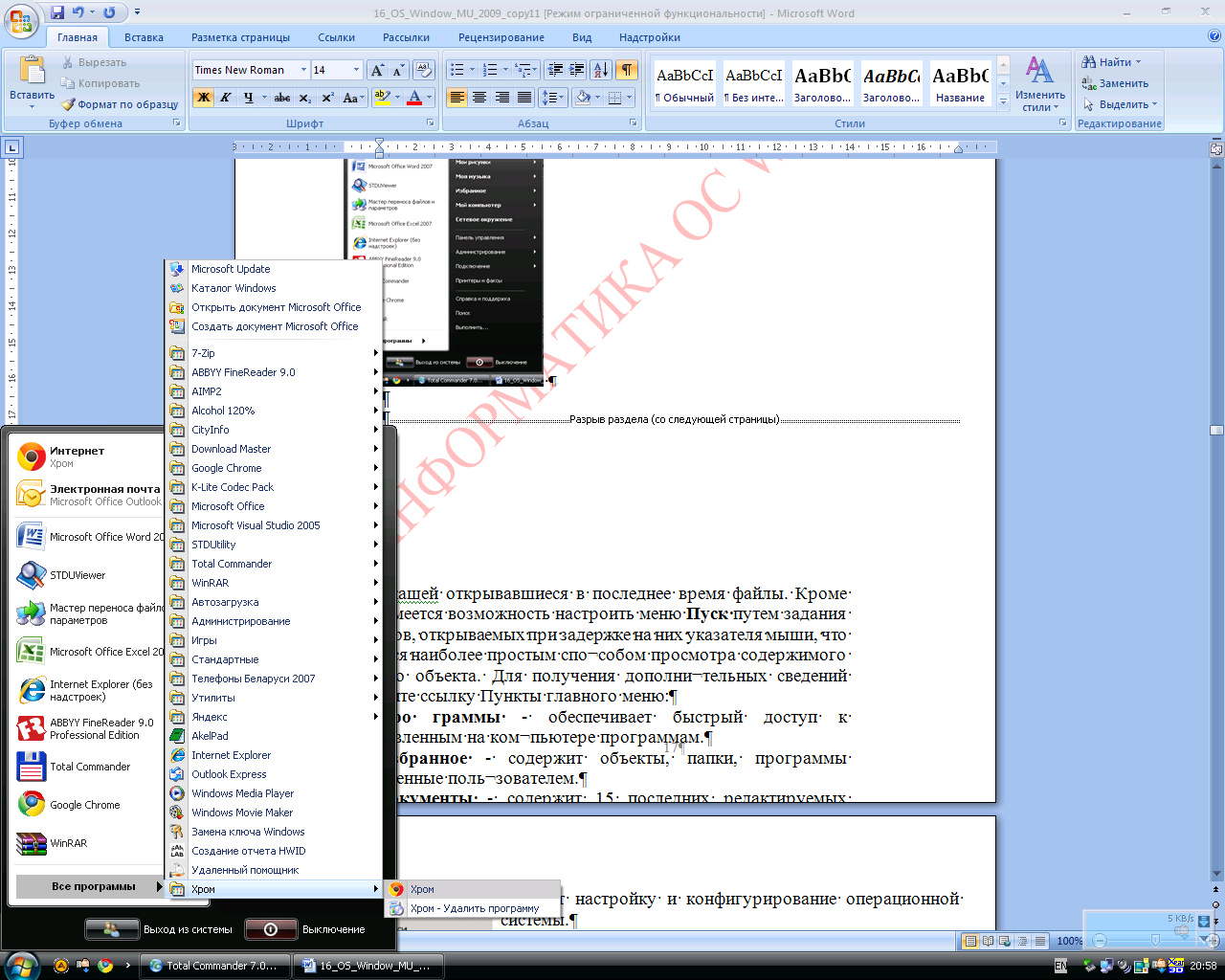Toggle paragraph marks display (¶)
The height and width of the screenshot is (980, 1225).
pyautogui.click(x=626, y=70)
